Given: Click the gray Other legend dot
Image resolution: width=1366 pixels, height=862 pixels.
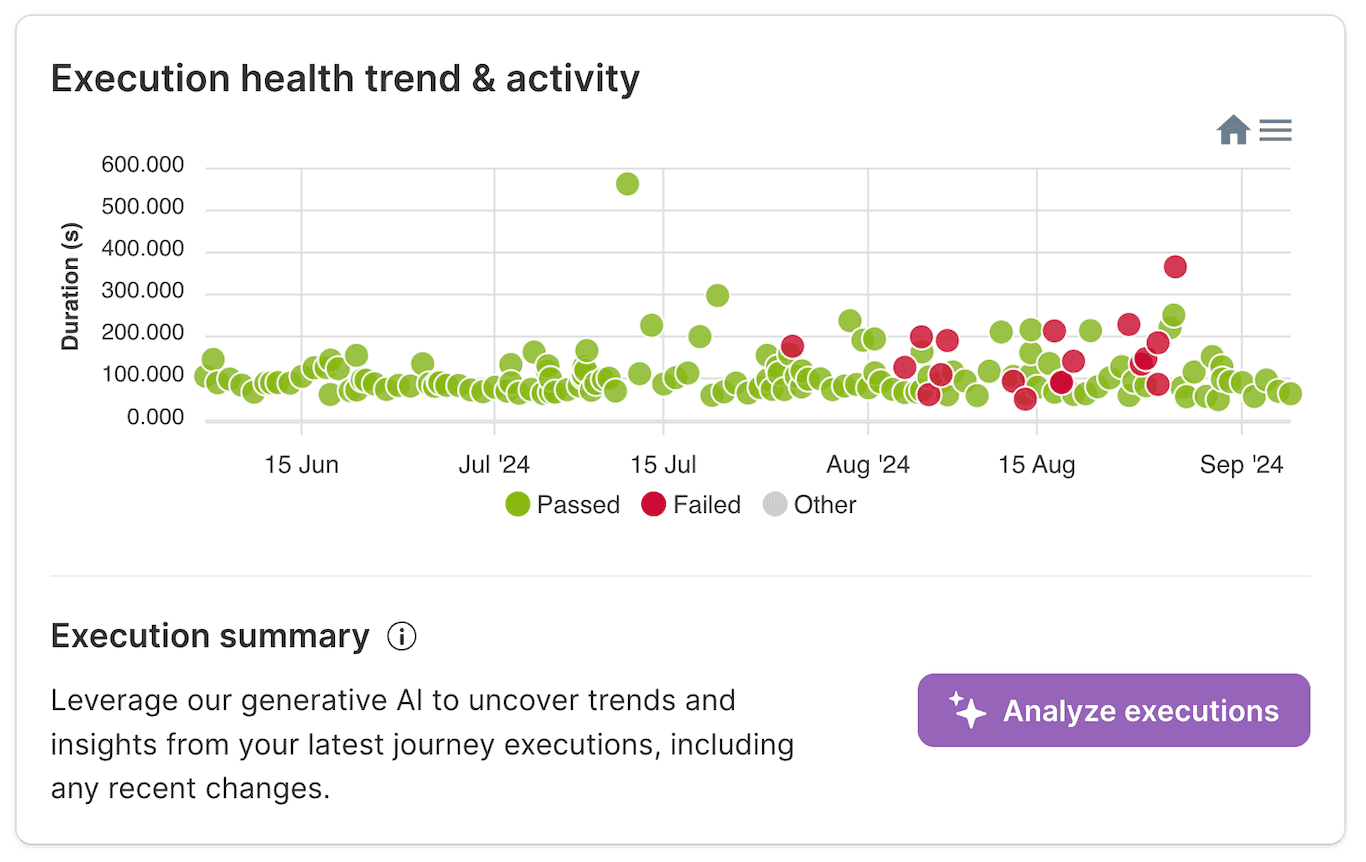Looking at the screenshot, I should click(x=776, y=505).
